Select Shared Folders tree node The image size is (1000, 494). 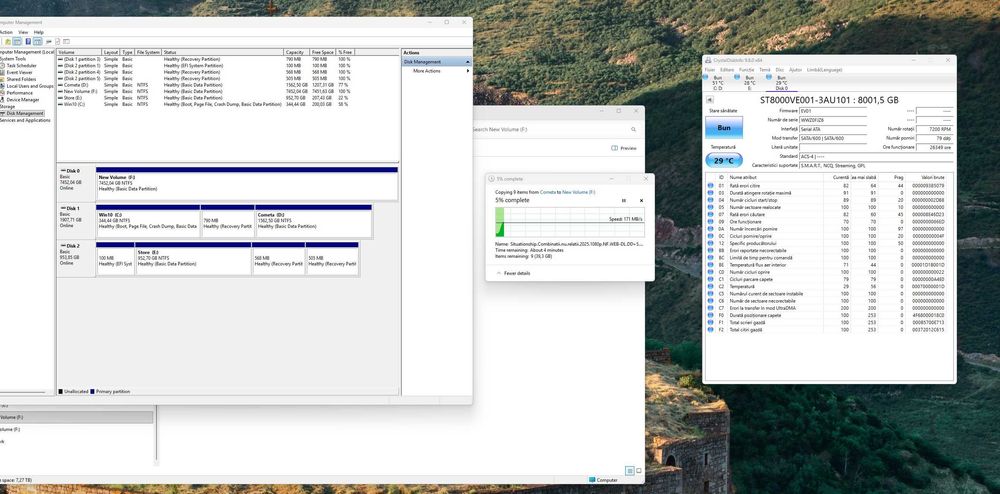click(x=18, y=79)
